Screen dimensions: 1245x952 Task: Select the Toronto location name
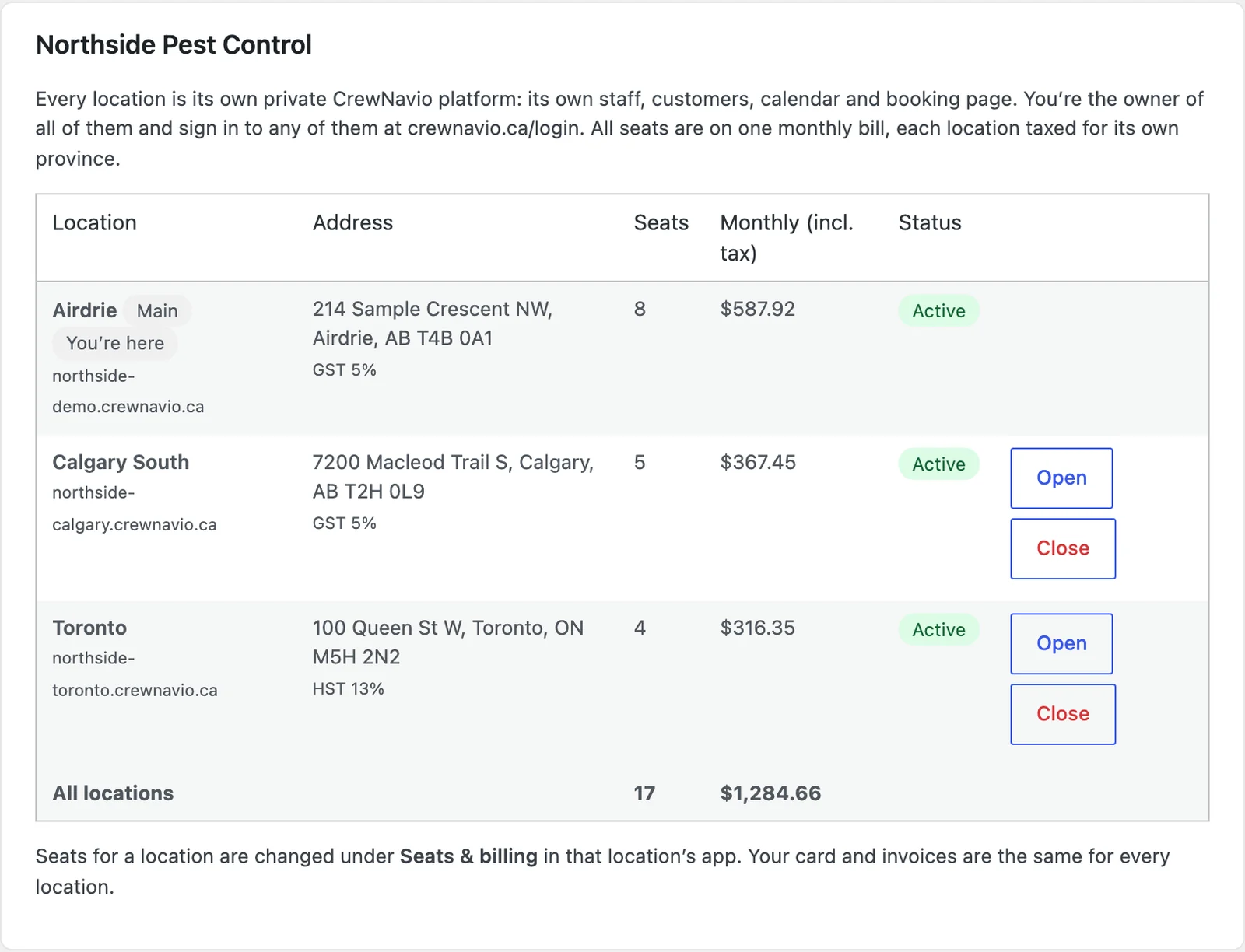pos(89,628)
